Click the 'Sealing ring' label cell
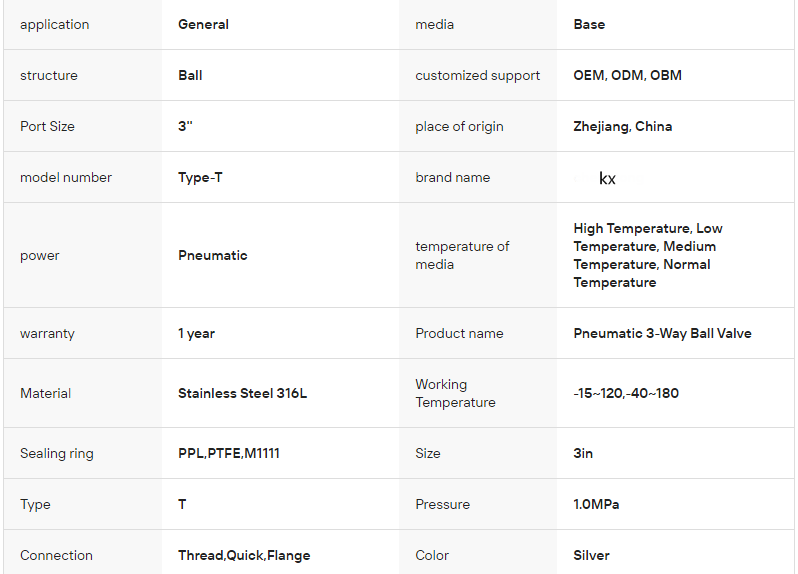 tap(56, 453)
